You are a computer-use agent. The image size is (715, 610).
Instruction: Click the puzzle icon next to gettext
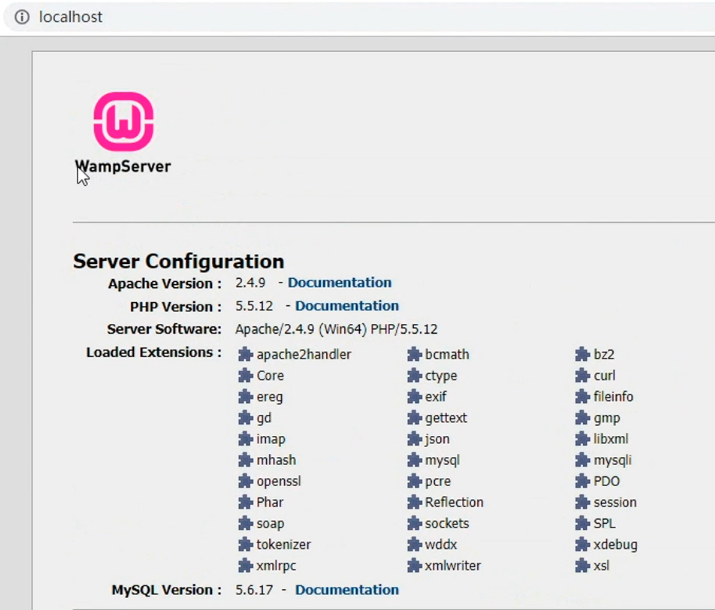pos(414,418)
